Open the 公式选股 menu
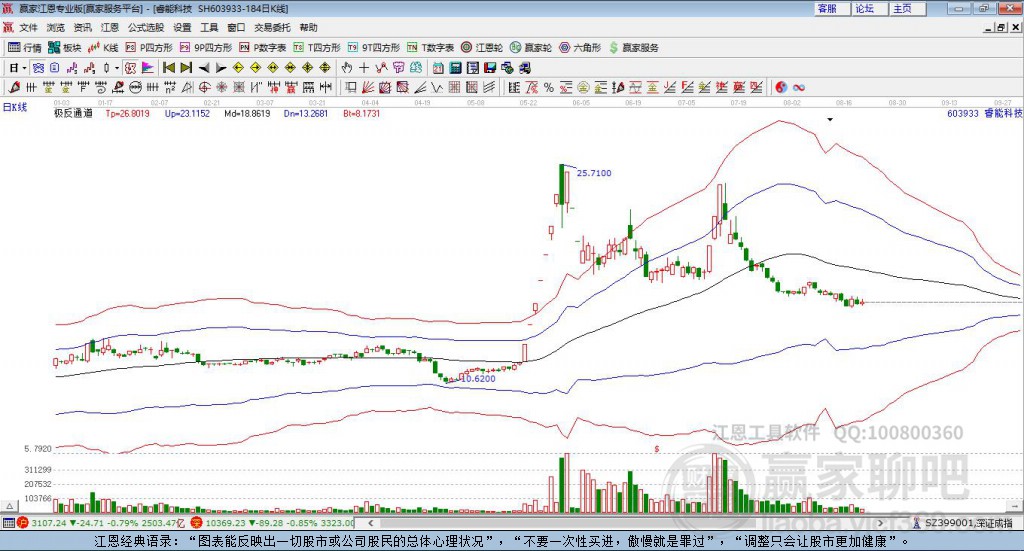This screenshot has width=1024, height=551. coord(146,27)
